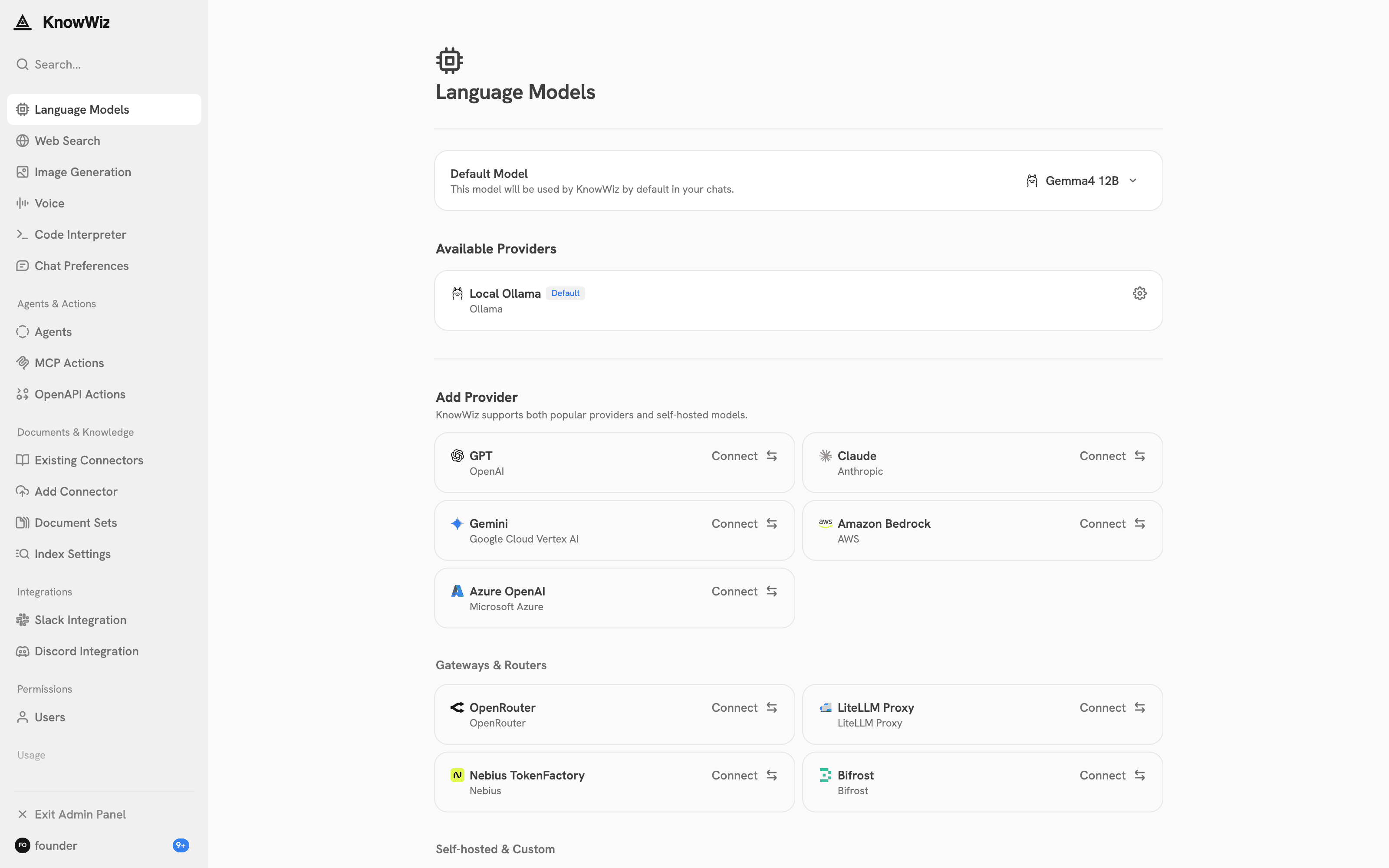Click the Document Sets icon
This screenshot has width=1389, height=868.
[23, 523]
